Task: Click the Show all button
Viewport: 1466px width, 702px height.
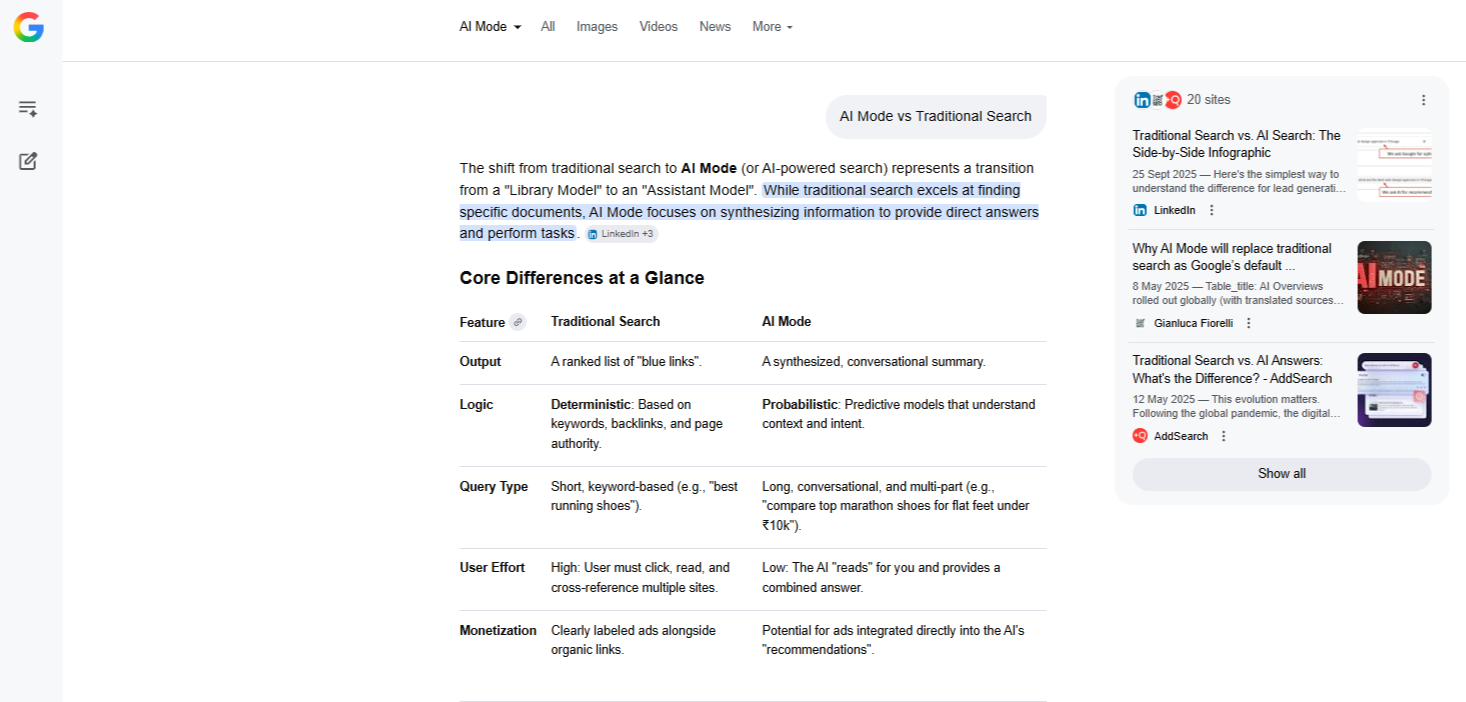Action: [1281, 474]
